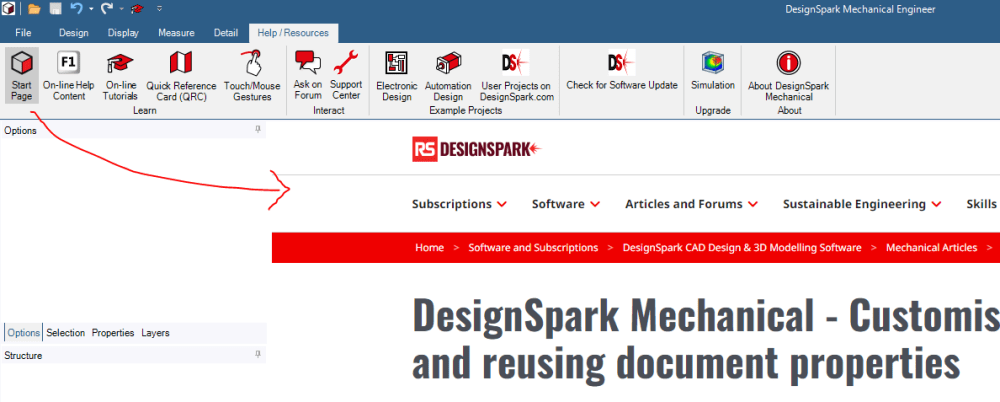Switch to the Selection panel tab

66,332
